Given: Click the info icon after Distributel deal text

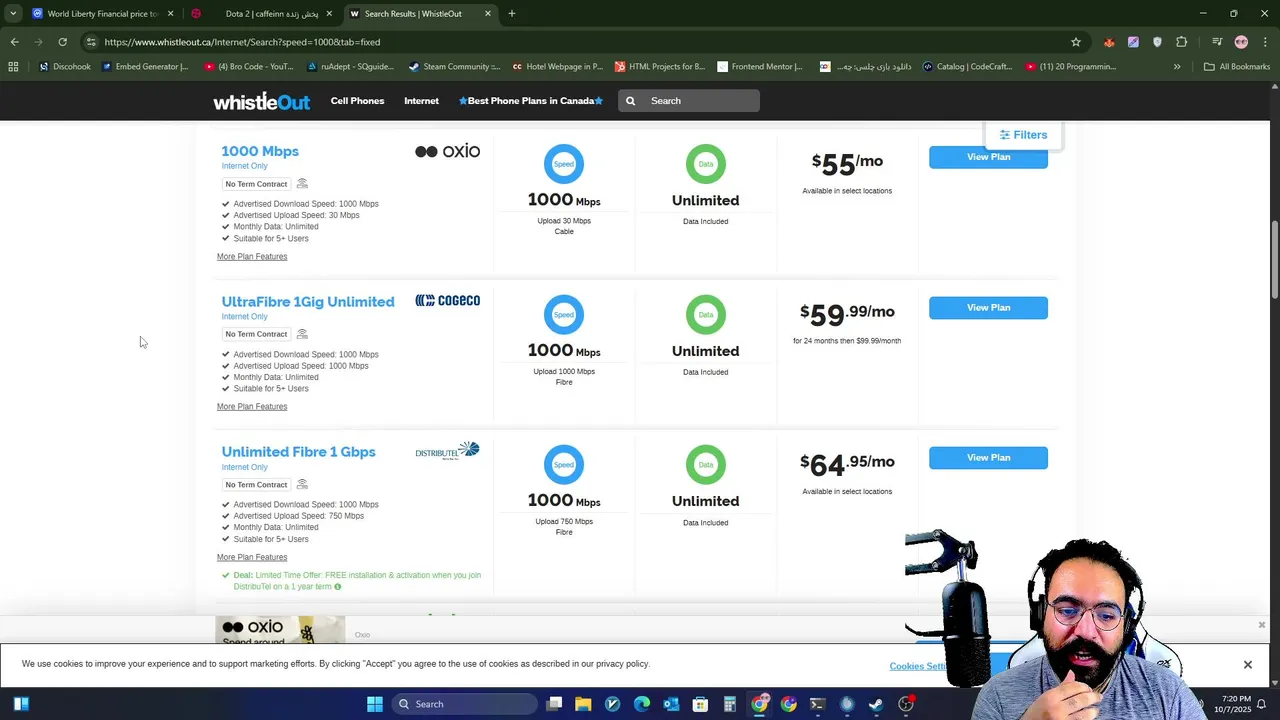Looking at the screenshot, I should click(337, 587).
